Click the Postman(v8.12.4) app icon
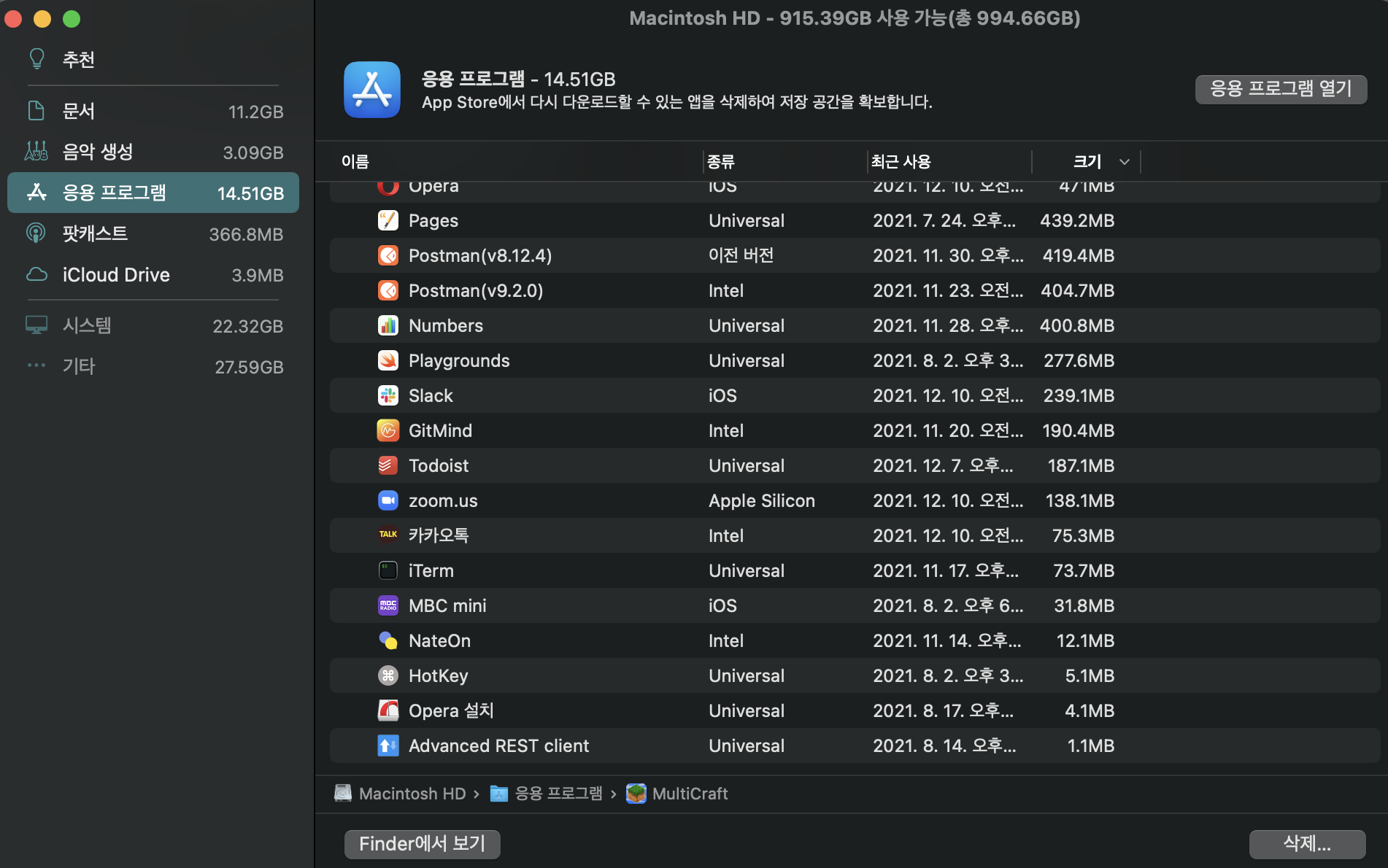Screen dimensions: 1388x868 pyautogui.click(x=388, y=255)
